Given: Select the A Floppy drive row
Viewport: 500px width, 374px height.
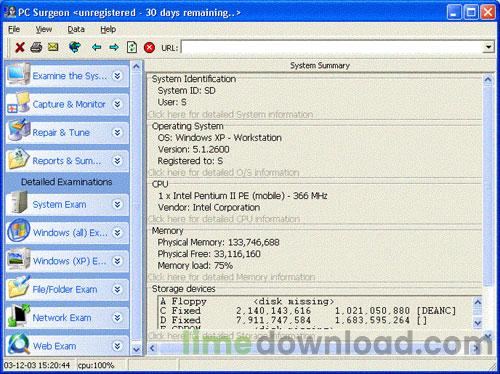Looking at the screenshot, I should tap(247, 301).
